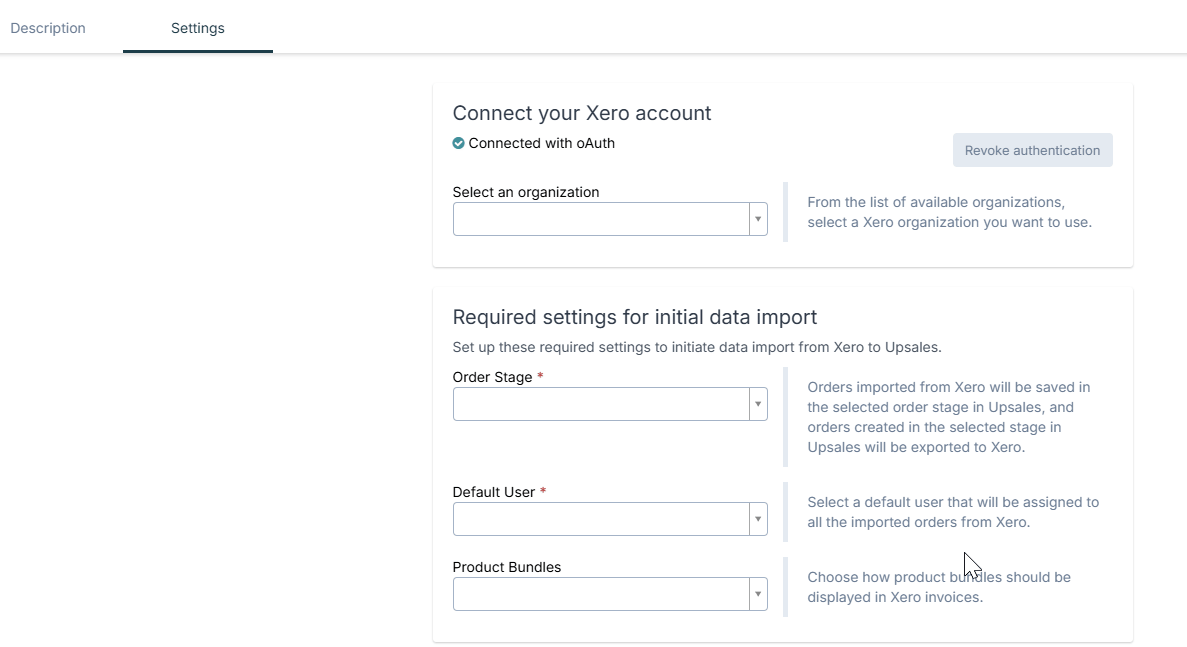Click the 'Orders imported from Xero' help text
The width and height of the screenshot is (1187, 647).
click(x=949, y=417)
